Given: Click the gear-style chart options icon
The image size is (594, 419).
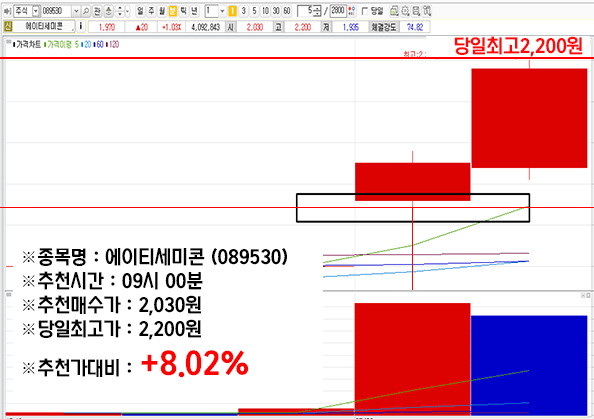Looking at the screenshot, I should click(x=405, y=11).
